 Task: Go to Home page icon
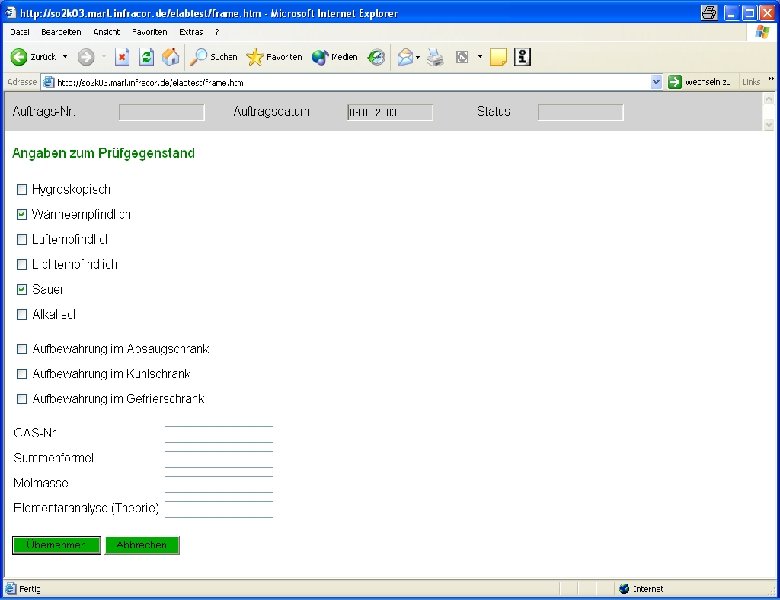171,57
